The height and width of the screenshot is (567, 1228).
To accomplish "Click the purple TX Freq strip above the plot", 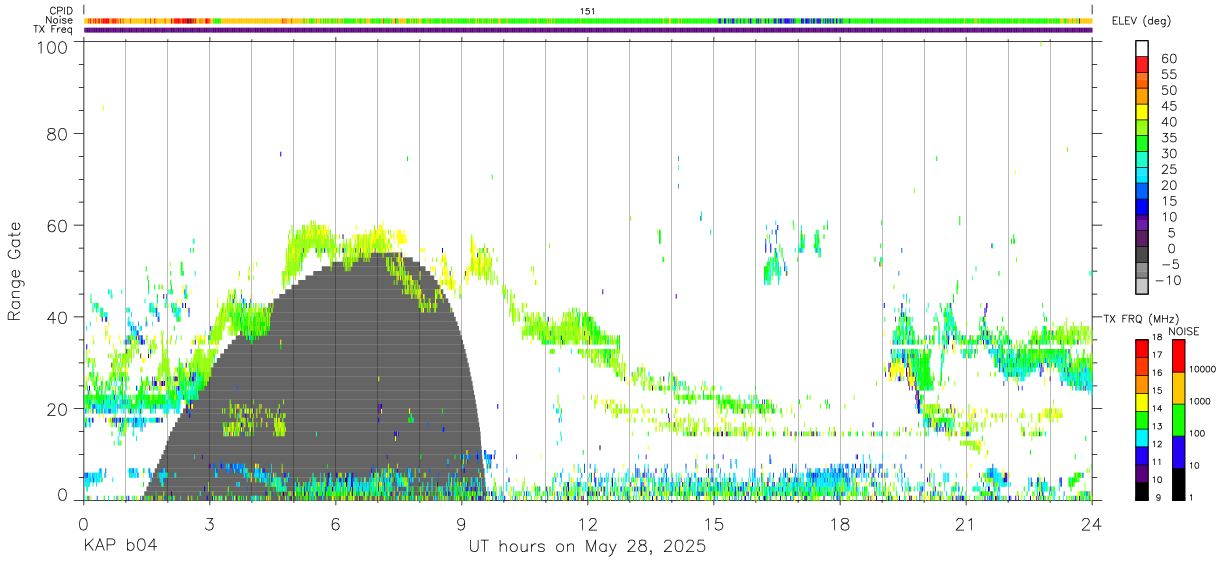I will 588,30.
